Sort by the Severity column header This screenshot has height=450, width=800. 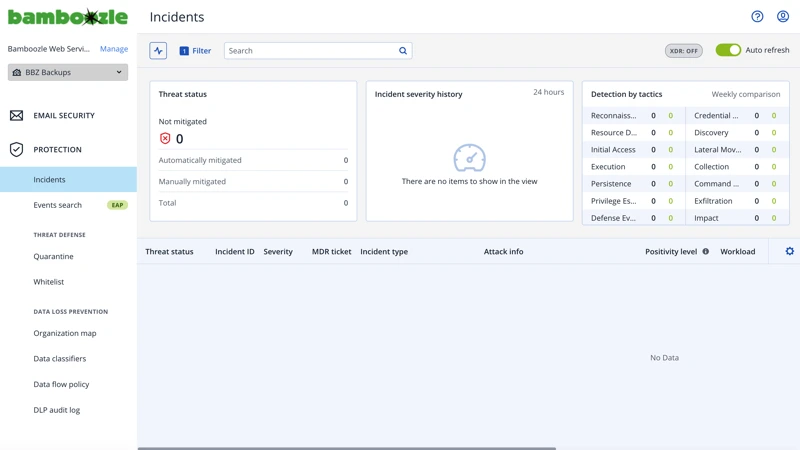pos(278,252)
